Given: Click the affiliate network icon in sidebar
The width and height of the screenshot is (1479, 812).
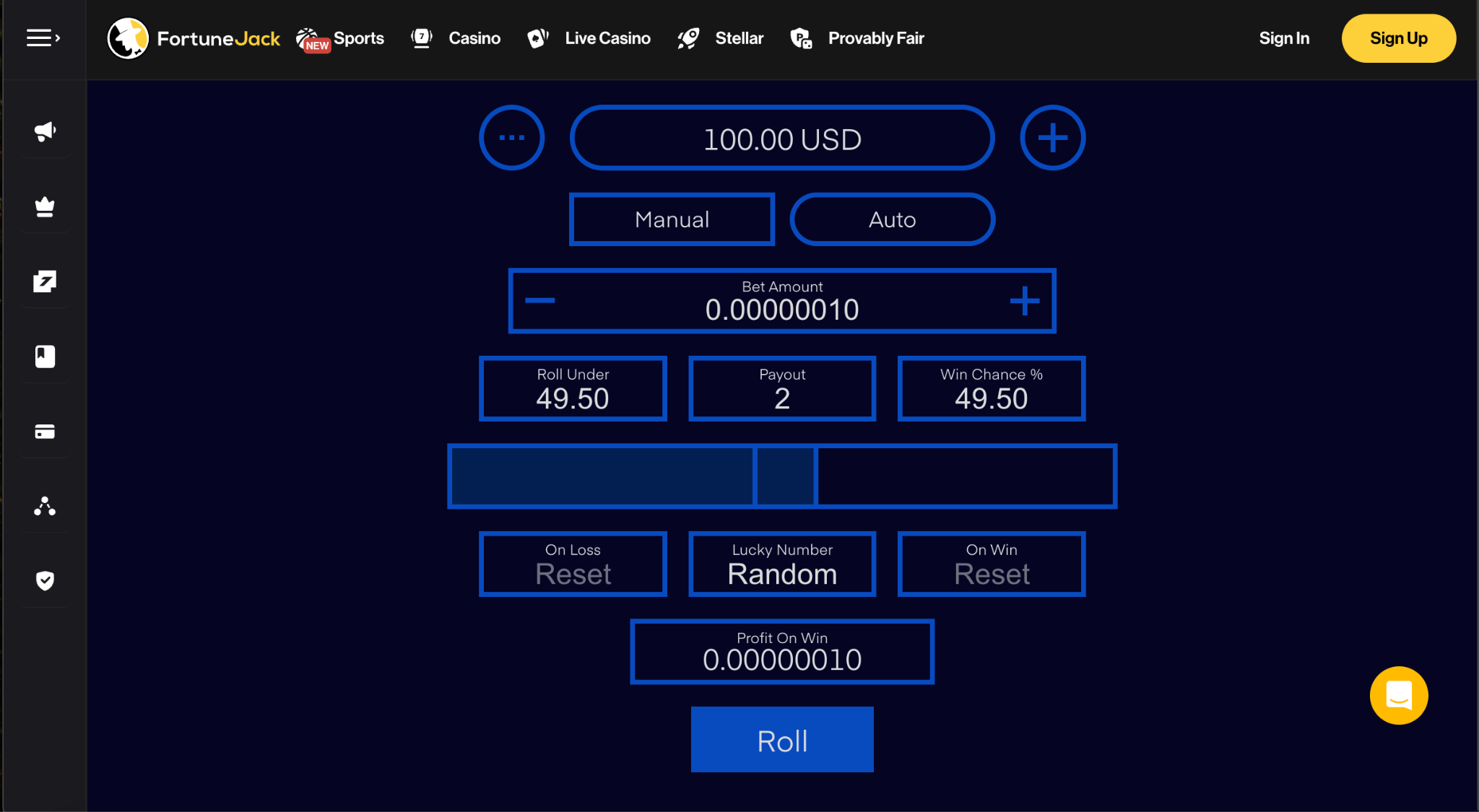Looking at the screenshot, I should [x=44, y=506].
